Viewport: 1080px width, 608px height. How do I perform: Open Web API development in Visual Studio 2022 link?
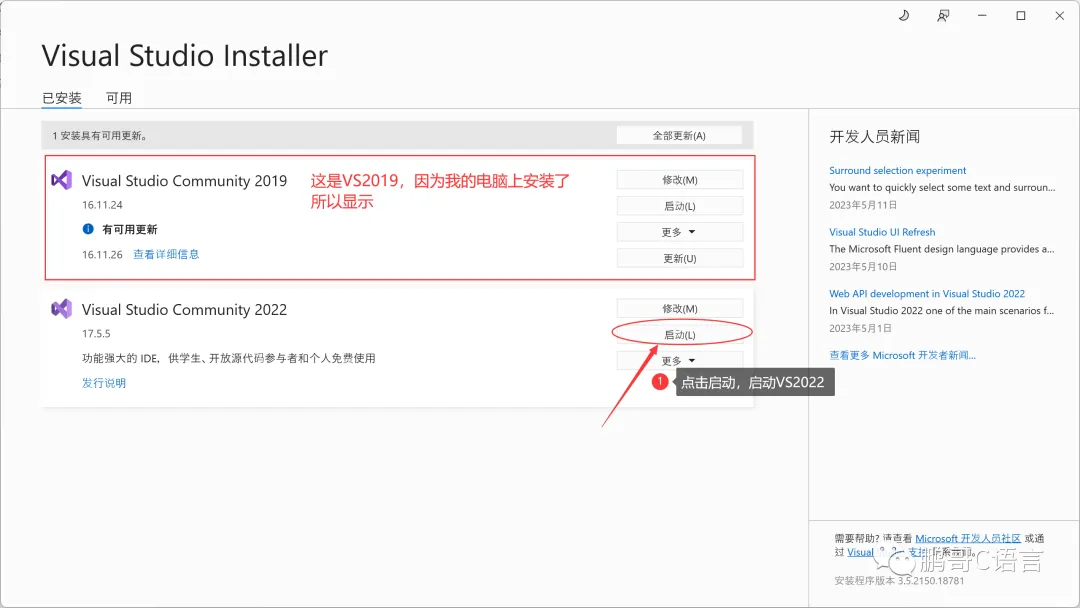pos(927,293)
